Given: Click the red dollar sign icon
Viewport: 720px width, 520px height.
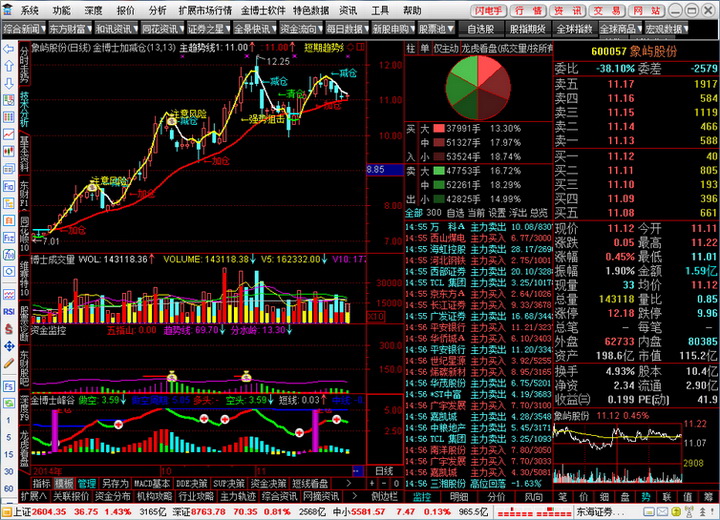Looking at the screenshot, I should point(8,328).
